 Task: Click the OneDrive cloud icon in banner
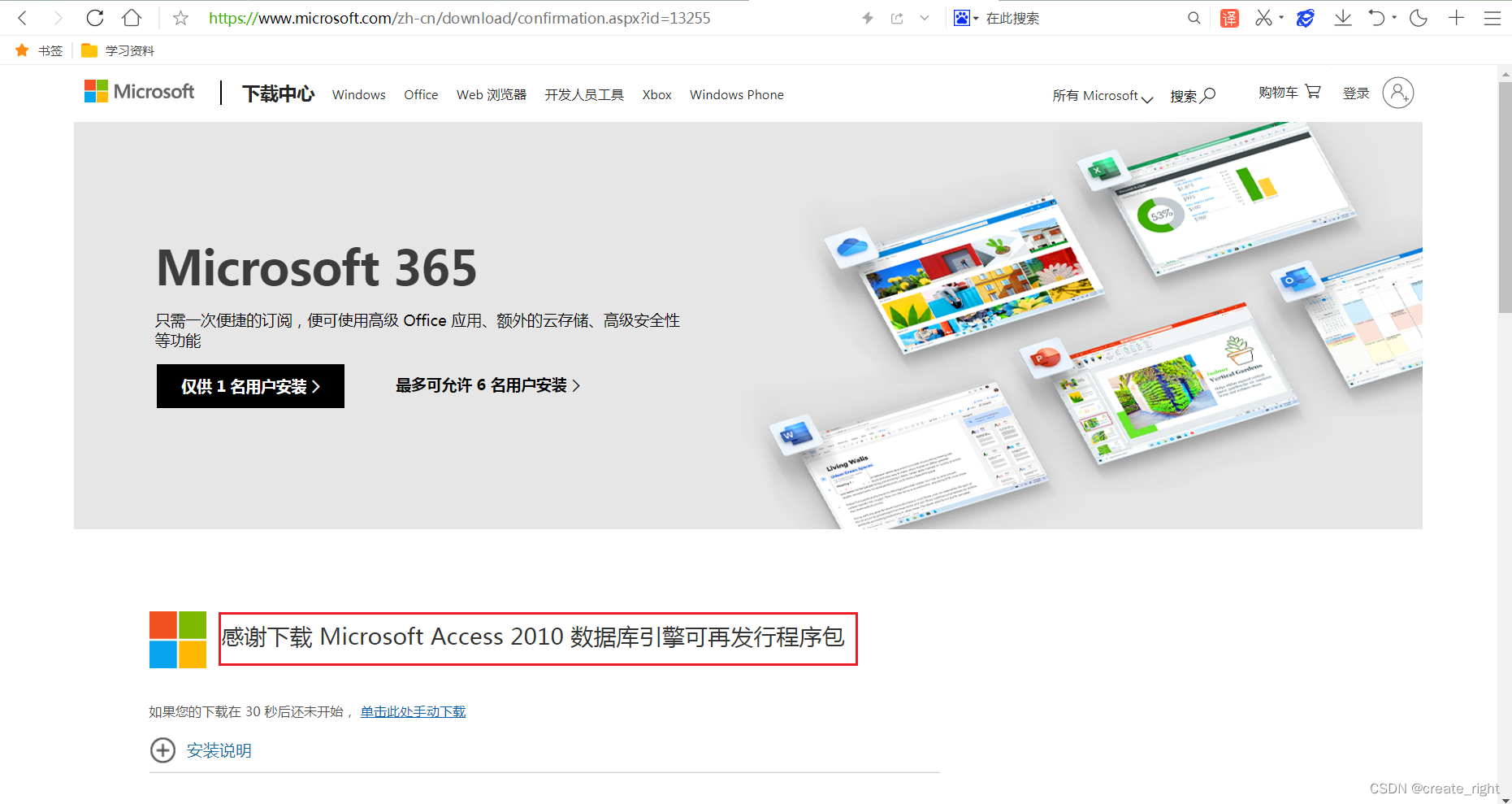point(851,246)
